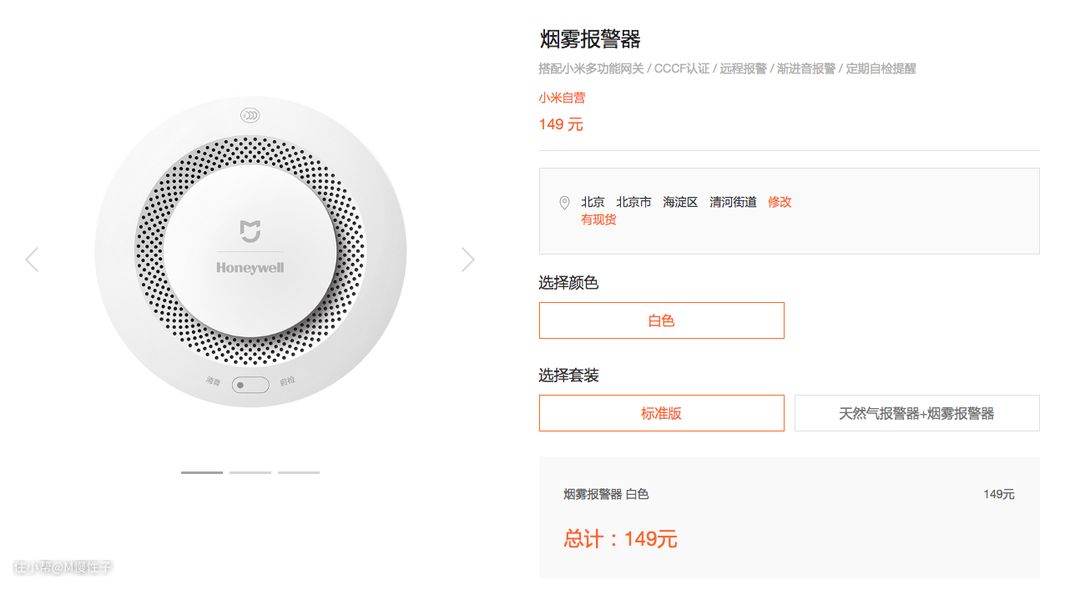This screenshot has width=1080, height=590.
Task: Open the 清河街道 street selector
Action: 733,202
